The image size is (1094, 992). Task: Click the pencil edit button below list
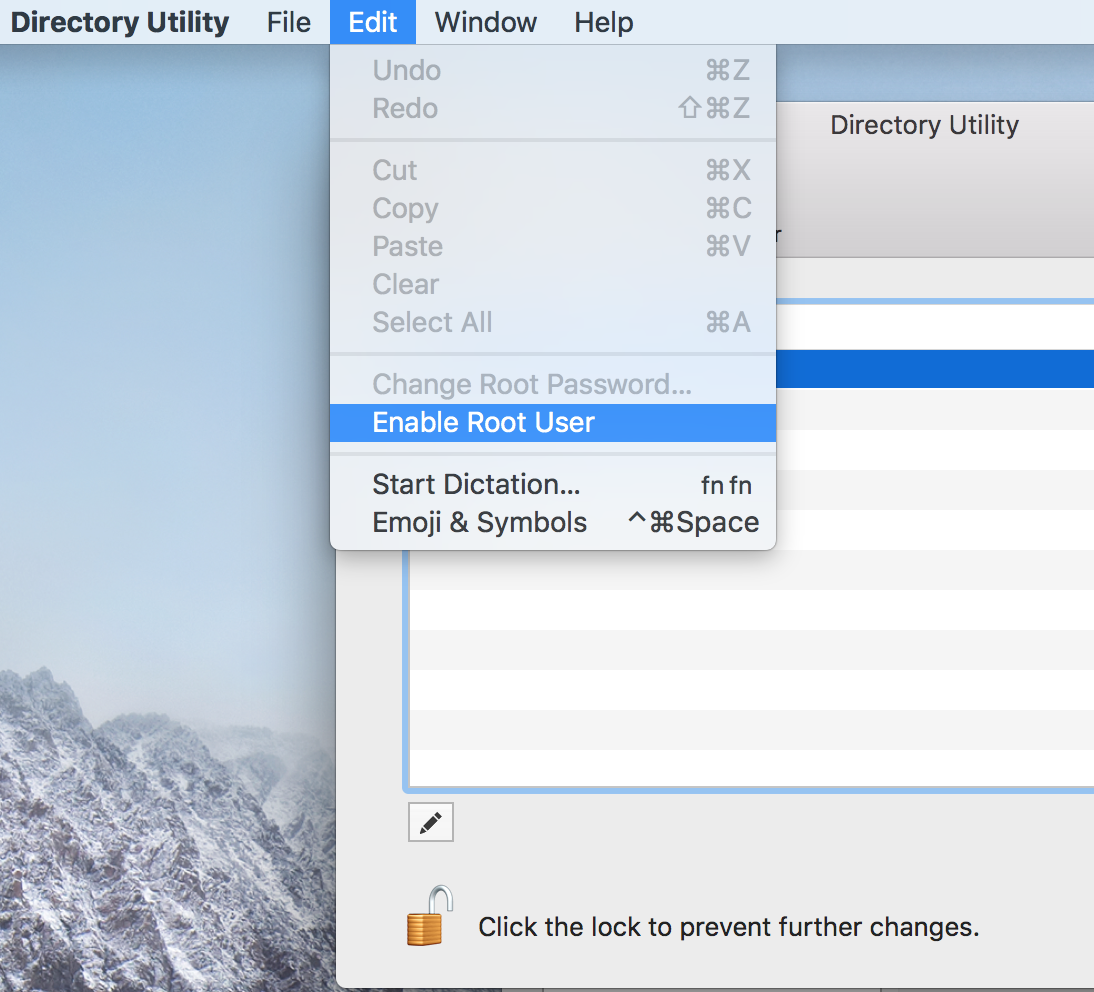(430, 822)
